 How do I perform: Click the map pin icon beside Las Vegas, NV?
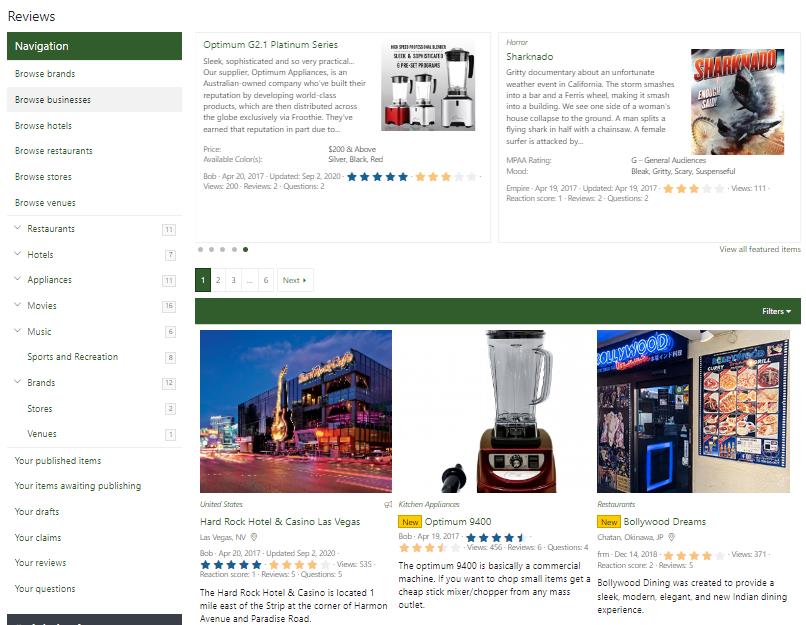coord(254,537)
